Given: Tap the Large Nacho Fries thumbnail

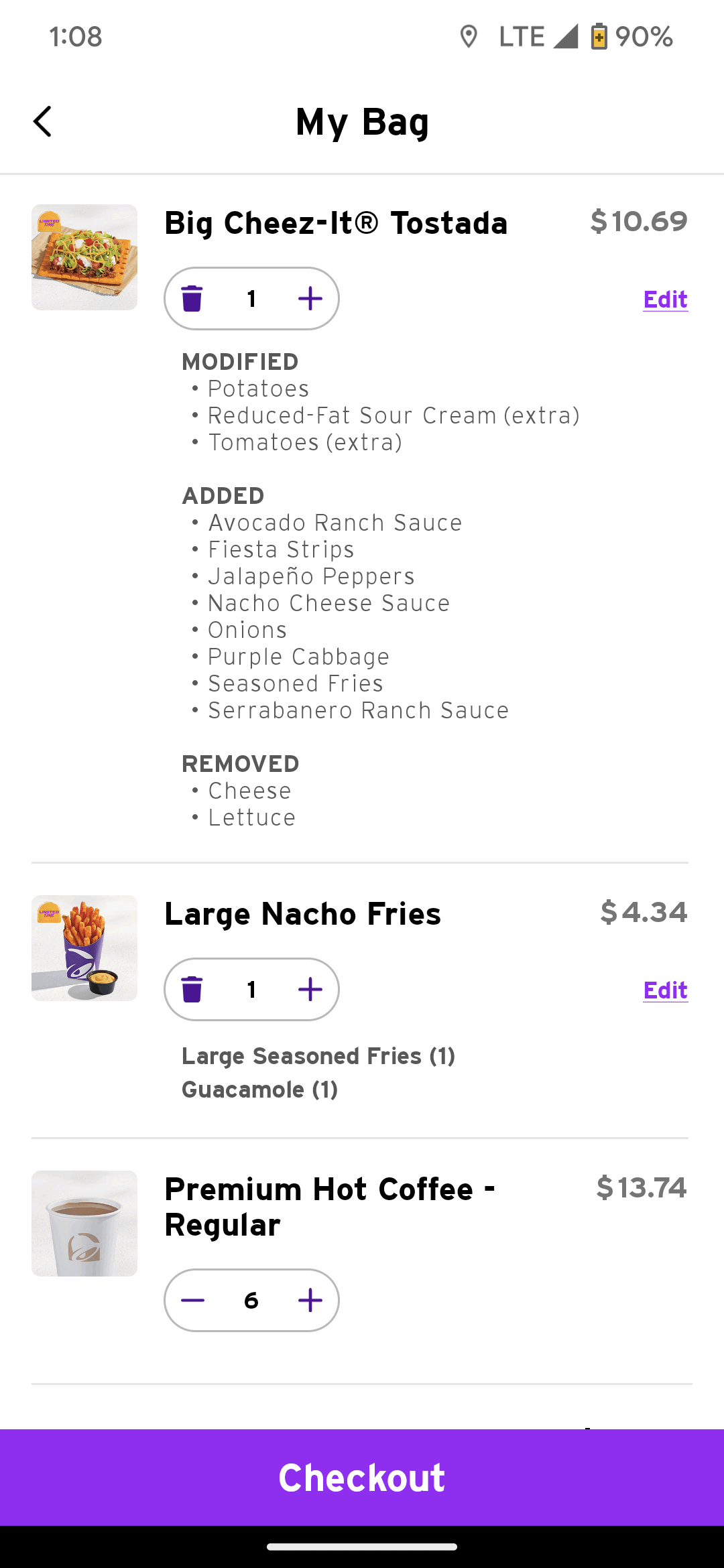Looking at the screenshot, I should click(84, 948).
